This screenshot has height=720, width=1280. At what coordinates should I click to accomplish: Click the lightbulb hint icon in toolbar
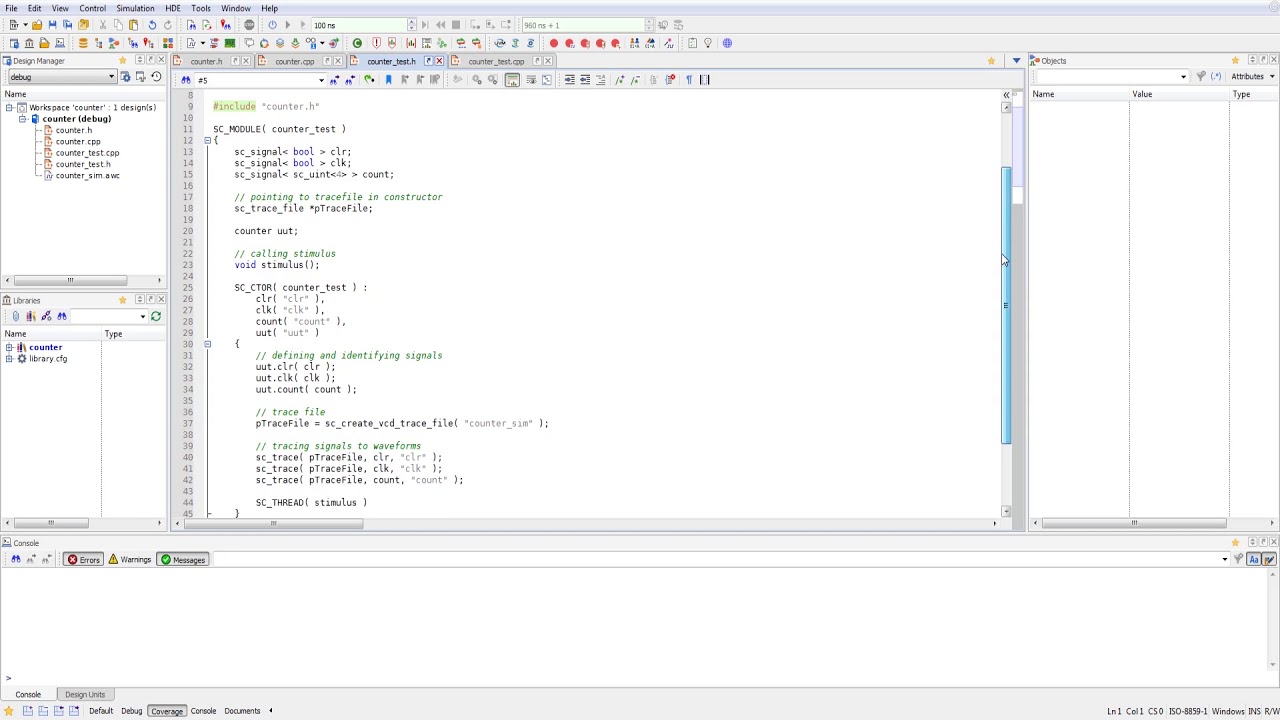(708, 43)
